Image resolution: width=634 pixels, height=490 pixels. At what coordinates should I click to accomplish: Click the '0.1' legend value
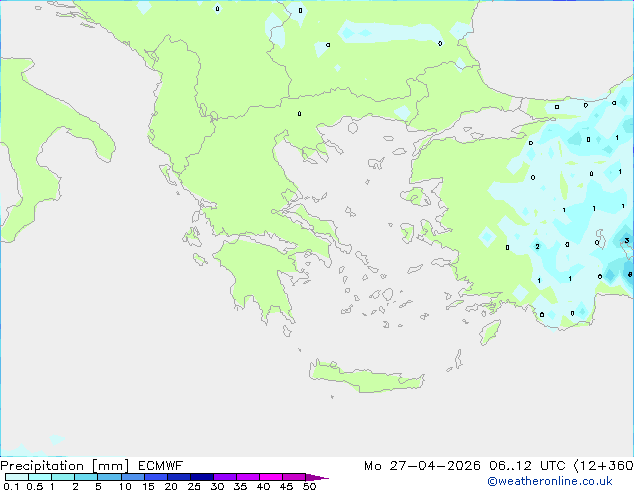[x=11, y=486]
